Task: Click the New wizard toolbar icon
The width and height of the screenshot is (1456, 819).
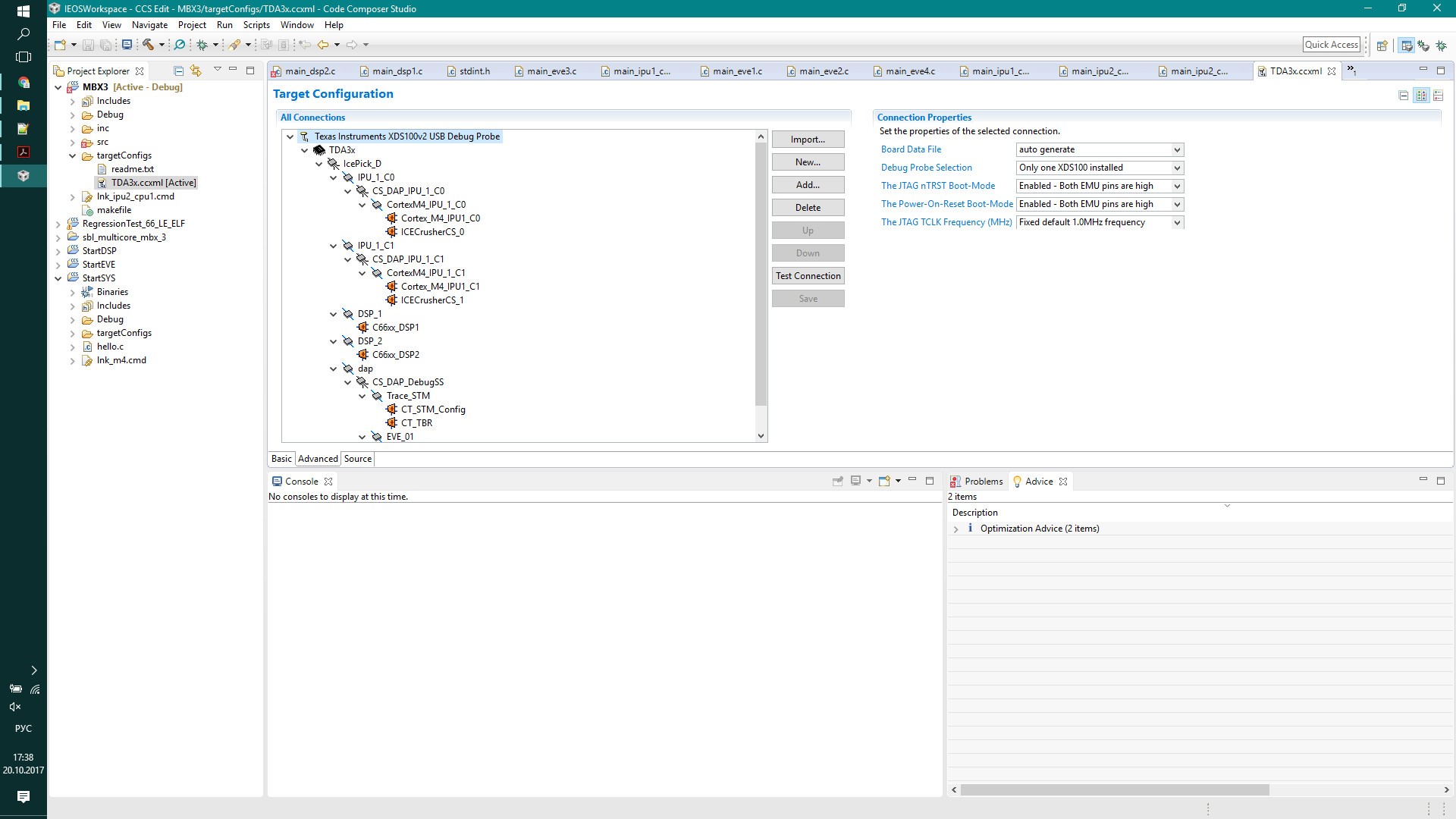Action: tap(60, 45)
